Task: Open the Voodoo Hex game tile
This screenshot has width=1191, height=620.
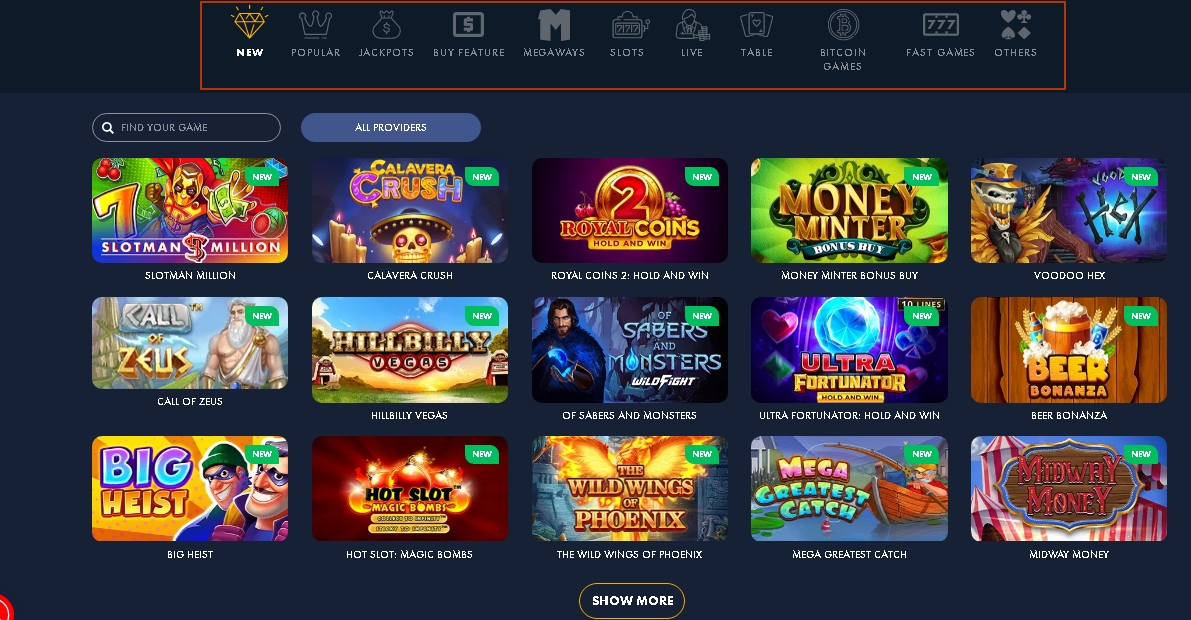Action: pos(1068,210)
